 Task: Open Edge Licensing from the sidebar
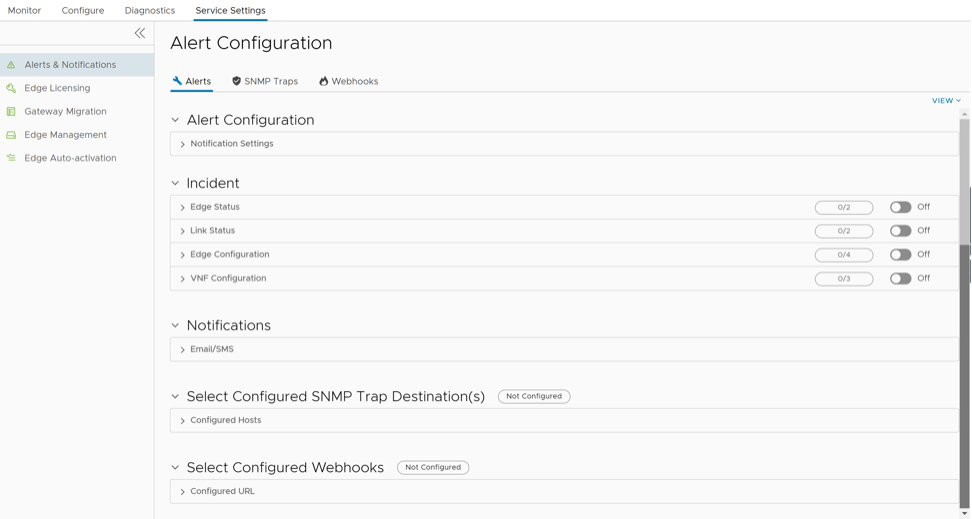57,88
